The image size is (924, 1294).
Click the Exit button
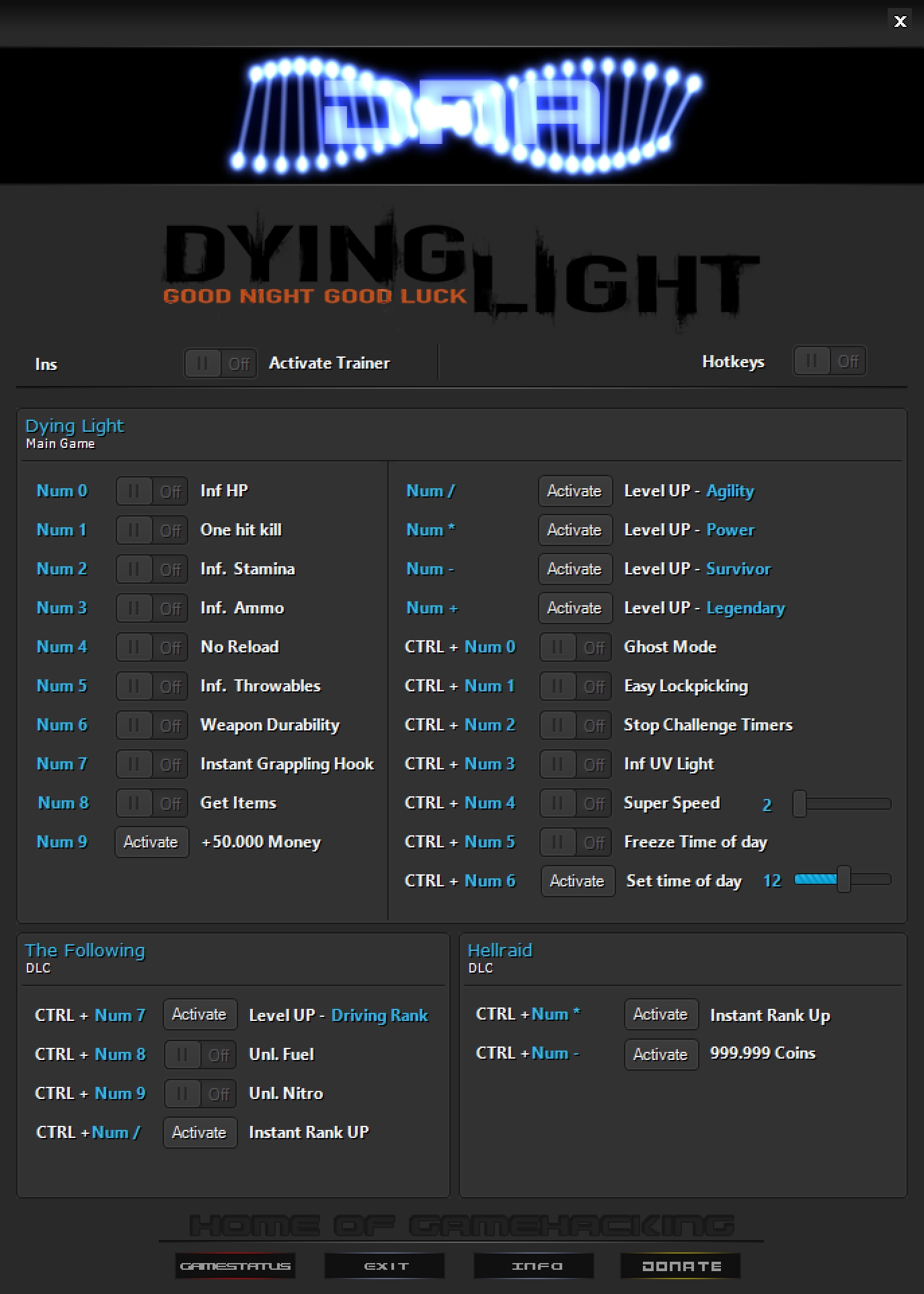click(x=385, y=1266)
